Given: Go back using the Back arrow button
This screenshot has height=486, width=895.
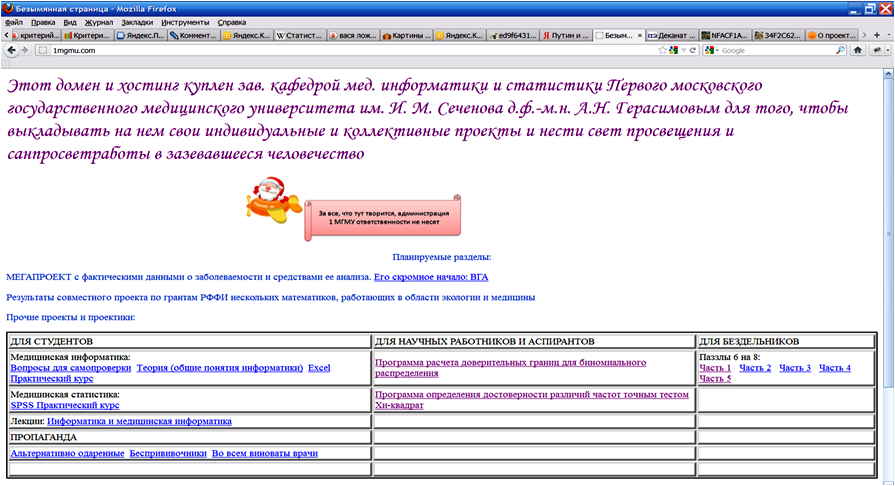Looking at the screenshot, I should pos(11,50).
